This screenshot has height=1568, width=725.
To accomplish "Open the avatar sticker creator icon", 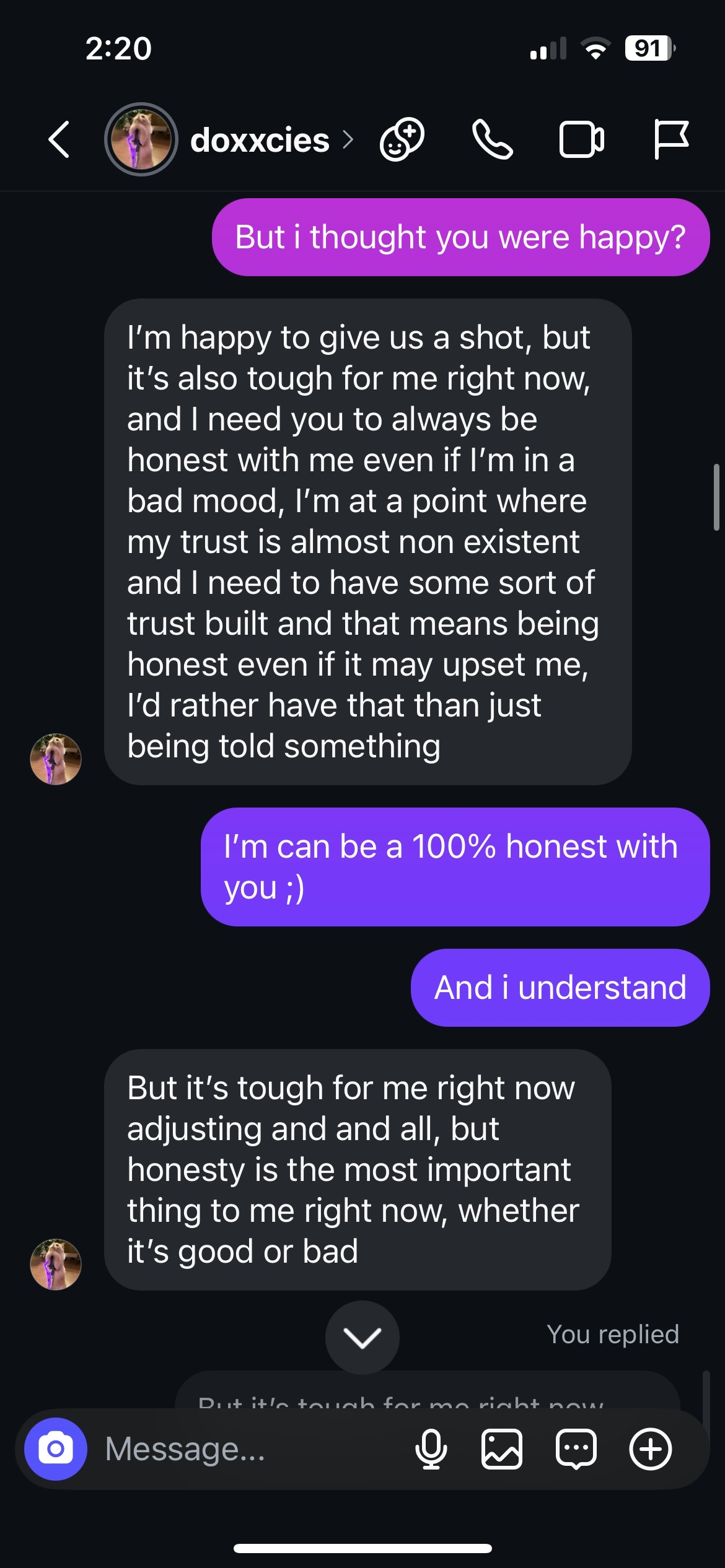I will pyautogui.click(x=402, y=139).
